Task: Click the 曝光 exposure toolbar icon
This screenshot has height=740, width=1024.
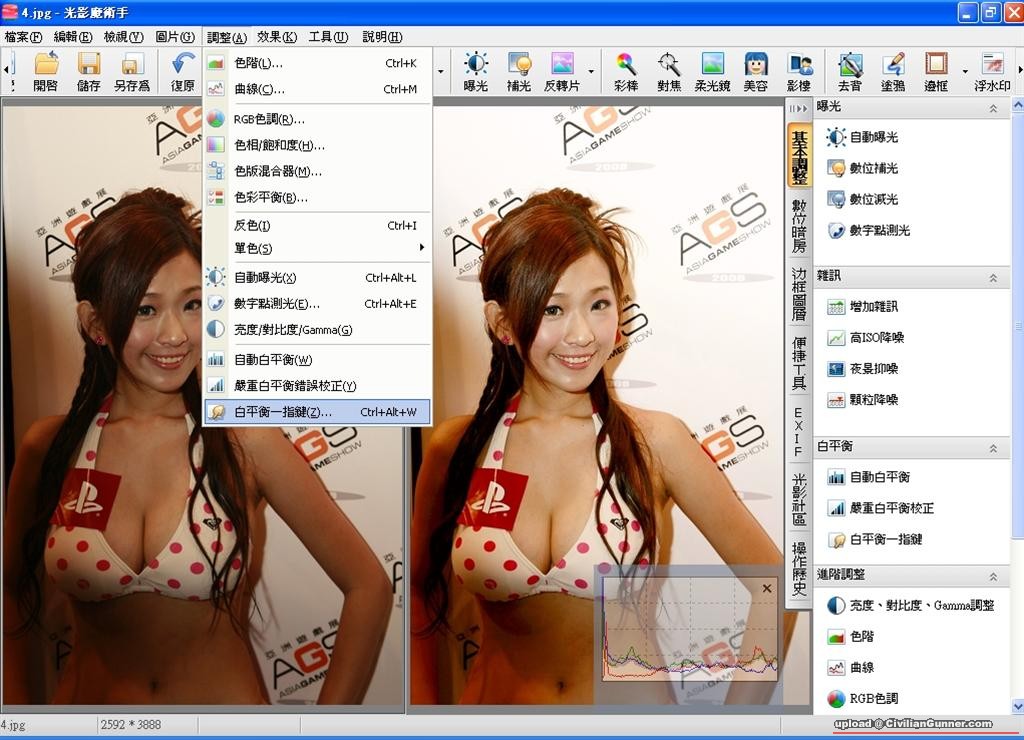Action: pyautogui.click(x=476, y=71)
